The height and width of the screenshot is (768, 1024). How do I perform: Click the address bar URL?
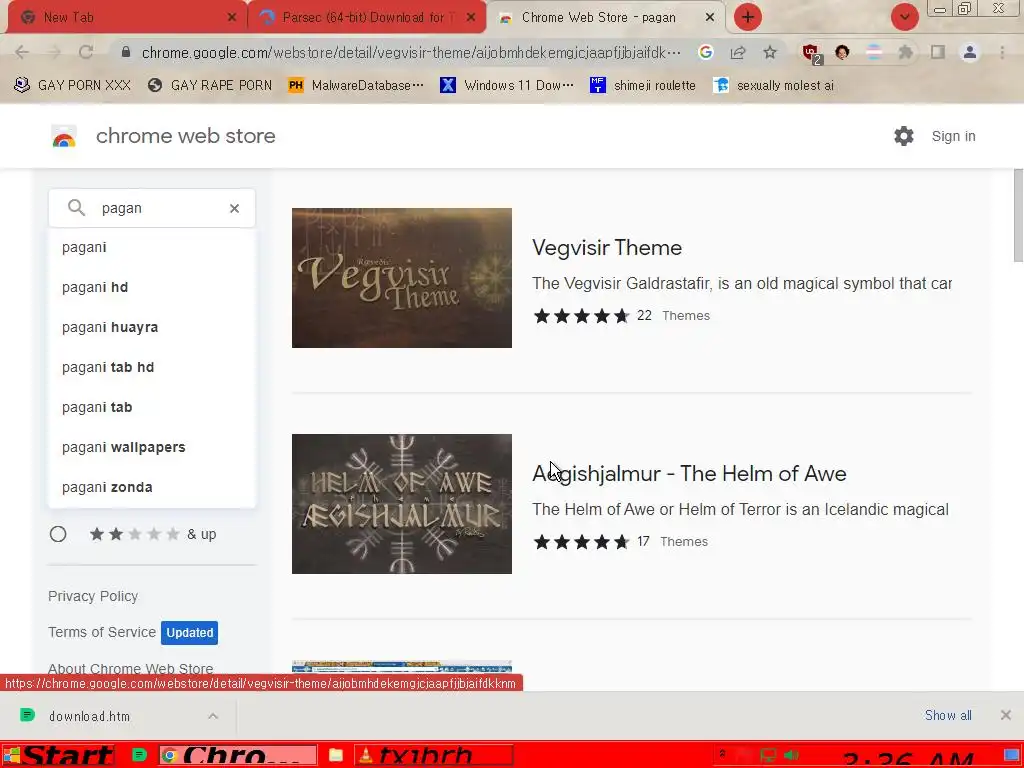click(411, 52)
